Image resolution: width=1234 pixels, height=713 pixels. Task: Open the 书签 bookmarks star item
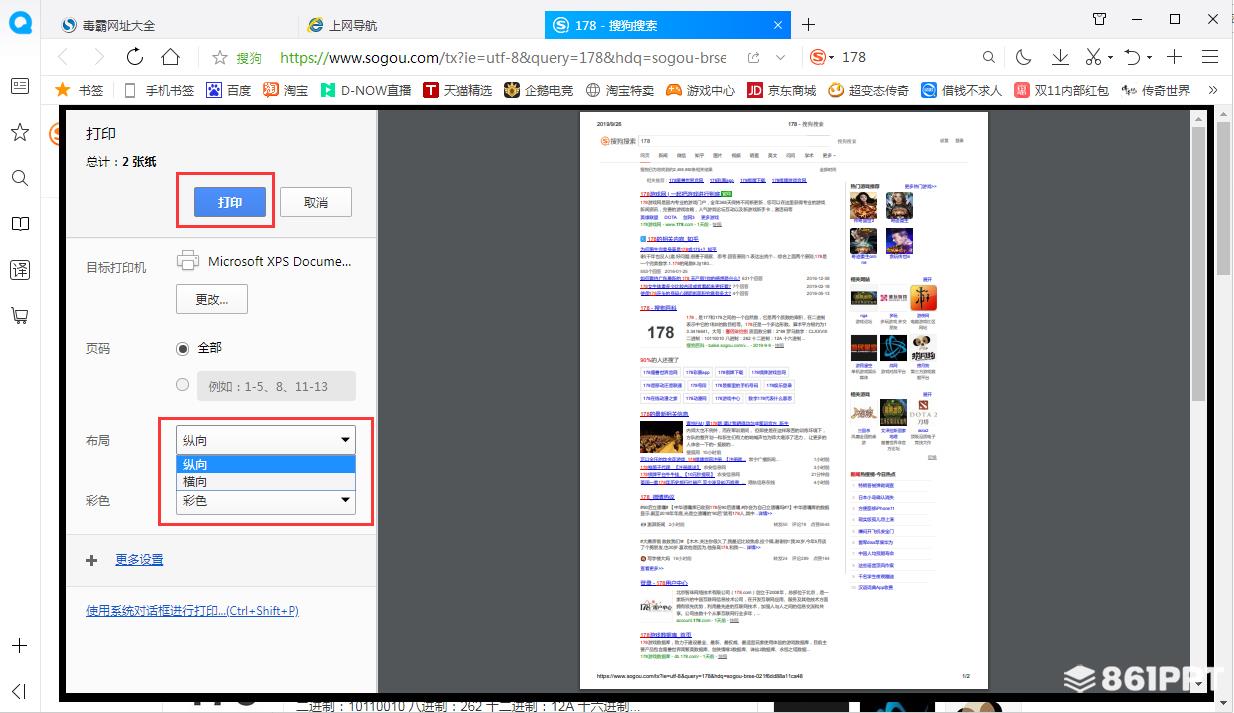pyautogui.click(x=79, y=90)
